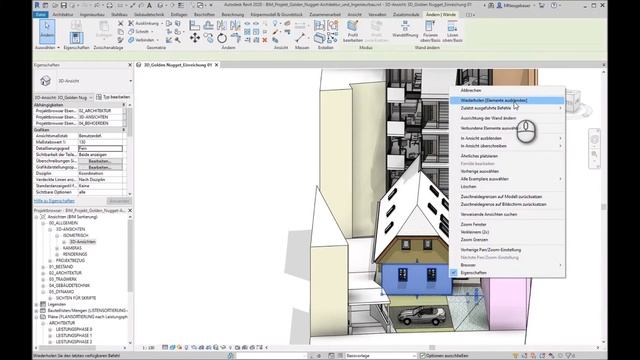Image resolution: width=640 pixels, height=360 pixels.
Task: Click the Wandöffnung icon
Action: (x=405, y=29)
